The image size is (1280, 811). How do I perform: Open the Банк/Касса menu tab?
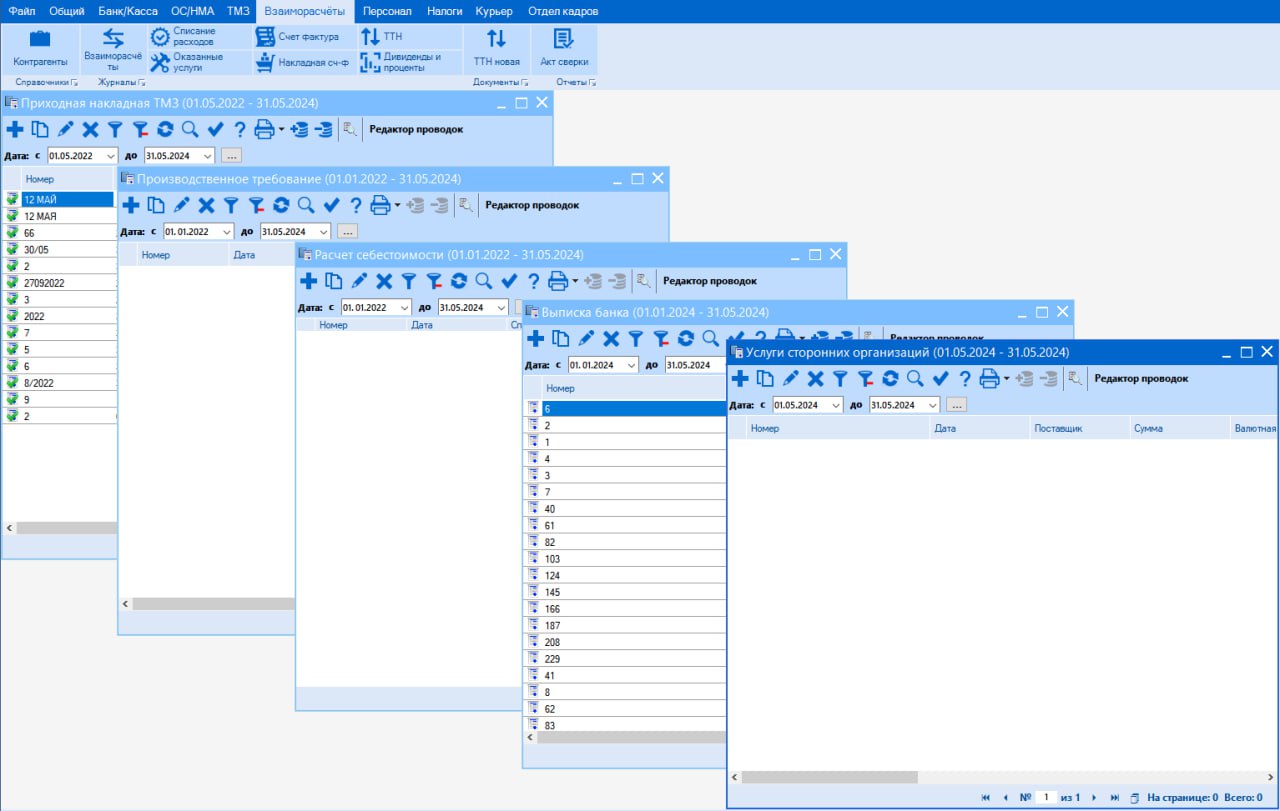[128, 11]
